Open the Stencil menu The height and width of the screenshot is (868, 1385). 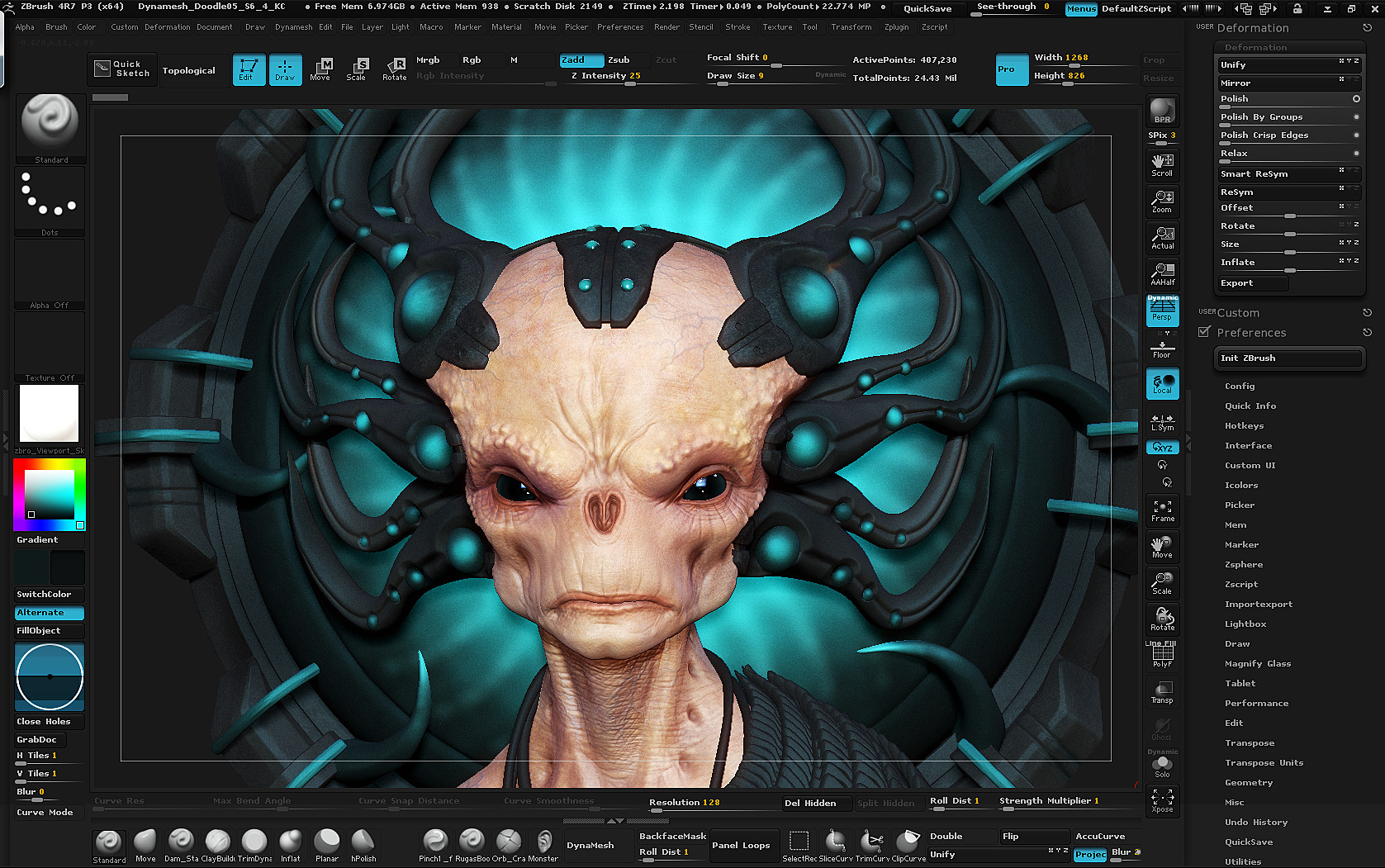tap(701, 27)
